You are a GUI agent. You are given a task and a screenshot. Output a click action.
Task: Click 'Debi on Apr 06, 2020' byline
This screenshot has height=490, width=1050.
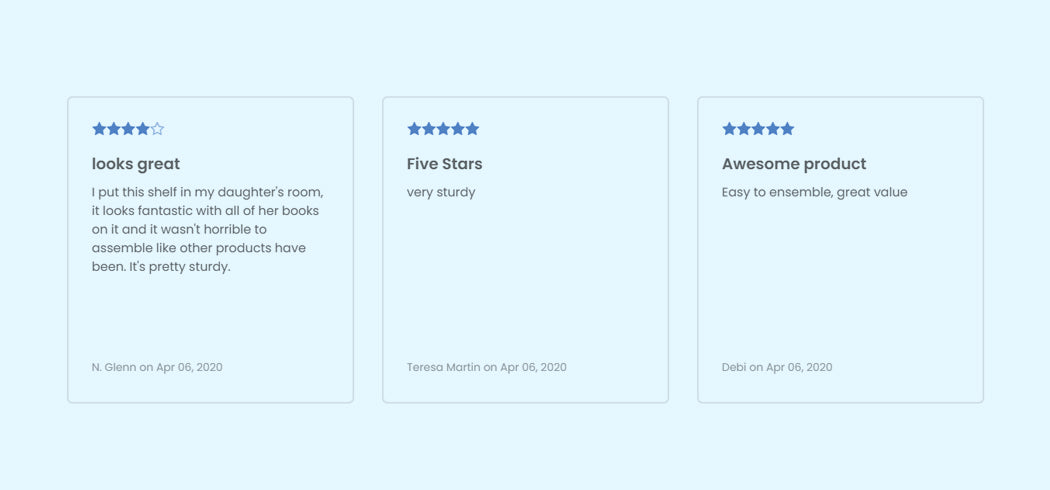pyautogui.click(x=777, y=367)
